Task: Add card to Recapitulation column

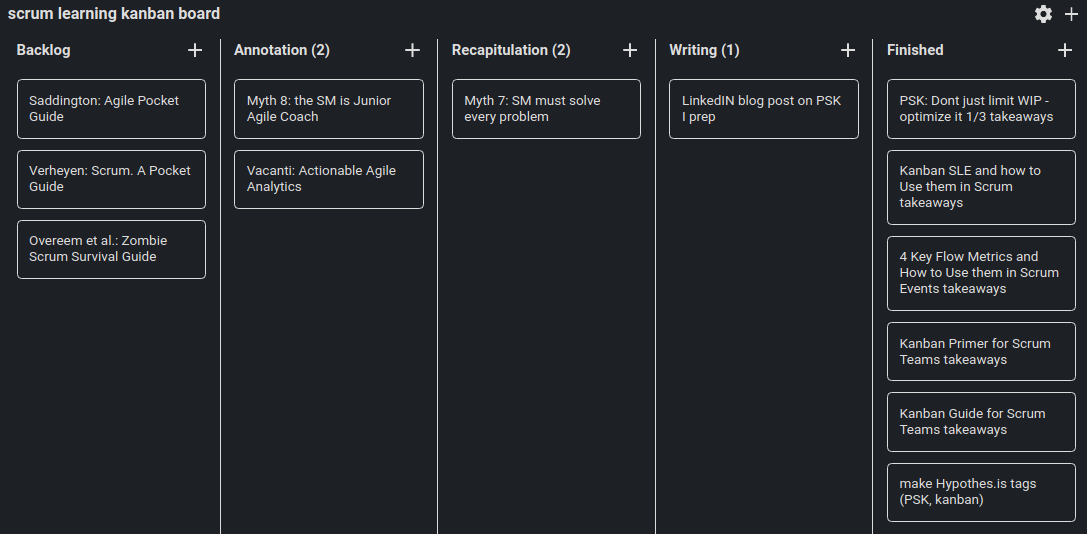Action: (630, 50)
